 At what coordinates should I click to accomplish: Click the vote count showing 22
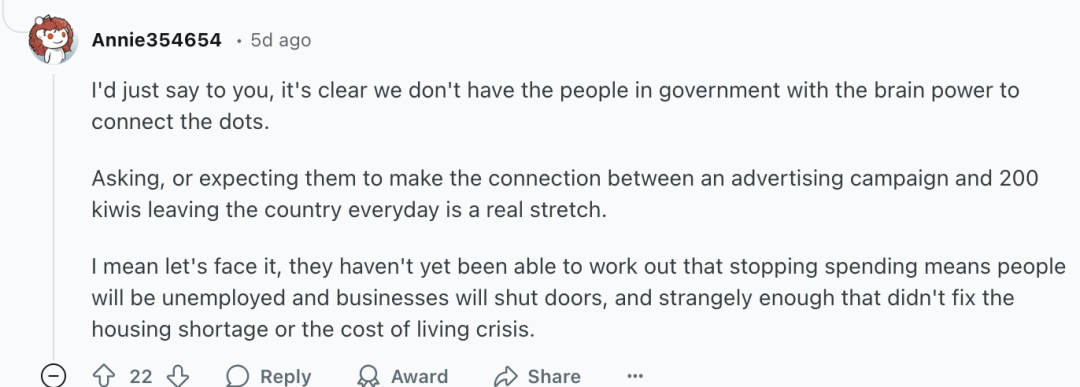click(x=141, y=377)
